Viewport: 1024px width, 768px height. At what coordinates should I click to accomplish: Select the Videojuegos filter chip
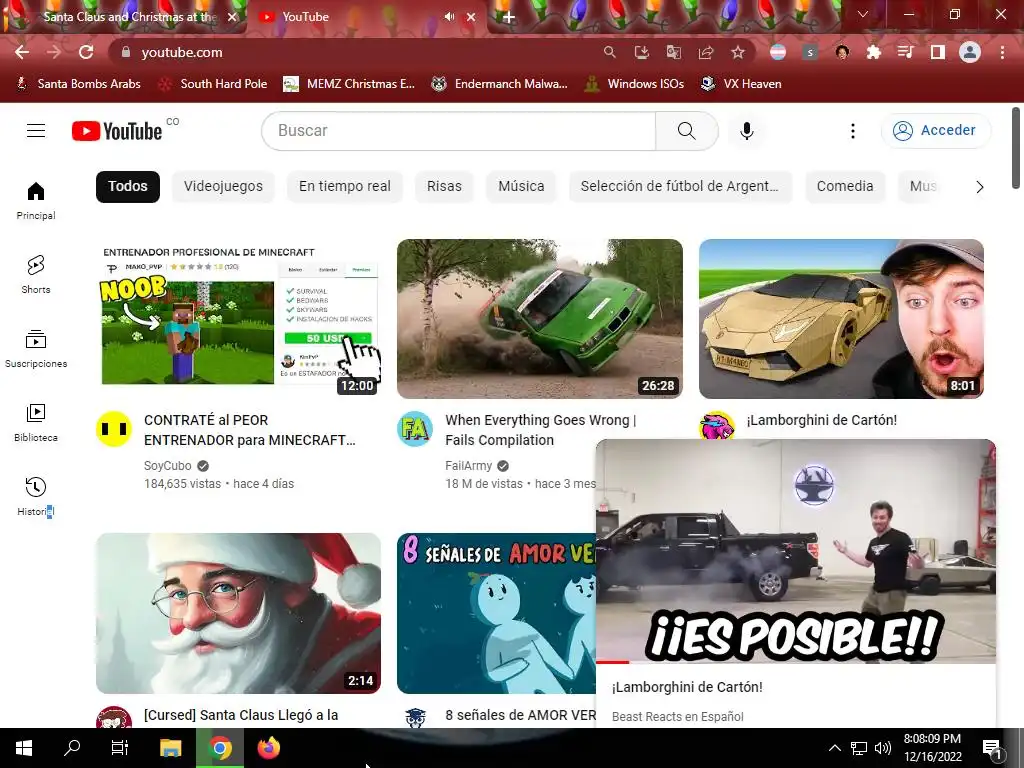[223, 187]
